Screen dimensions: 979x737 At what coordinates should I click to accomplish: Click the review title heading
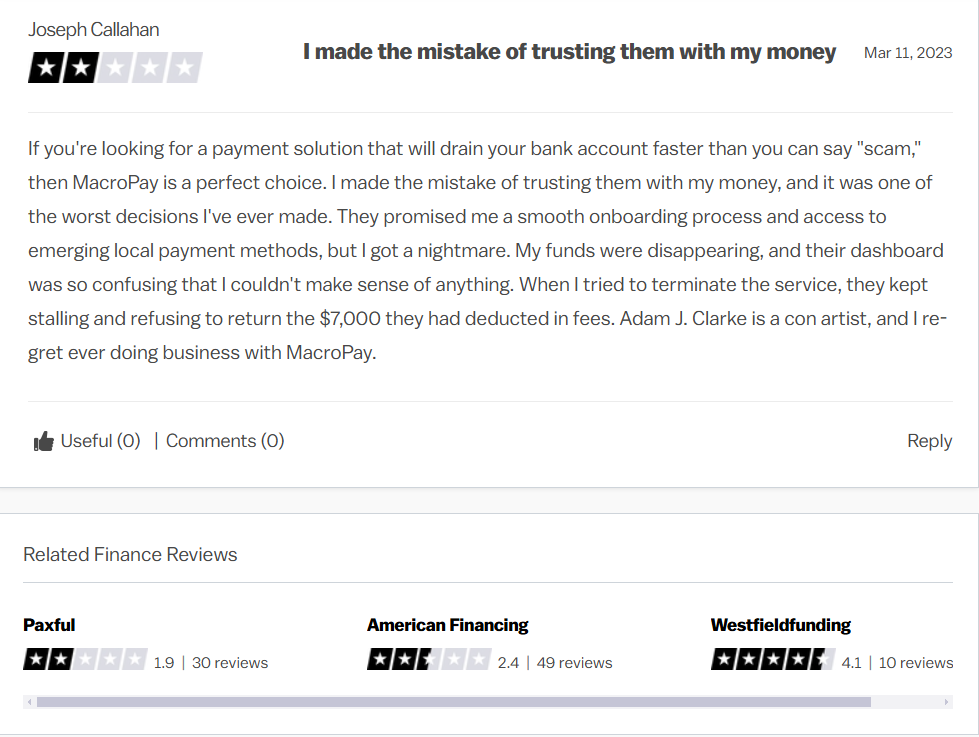coord(569,52)
